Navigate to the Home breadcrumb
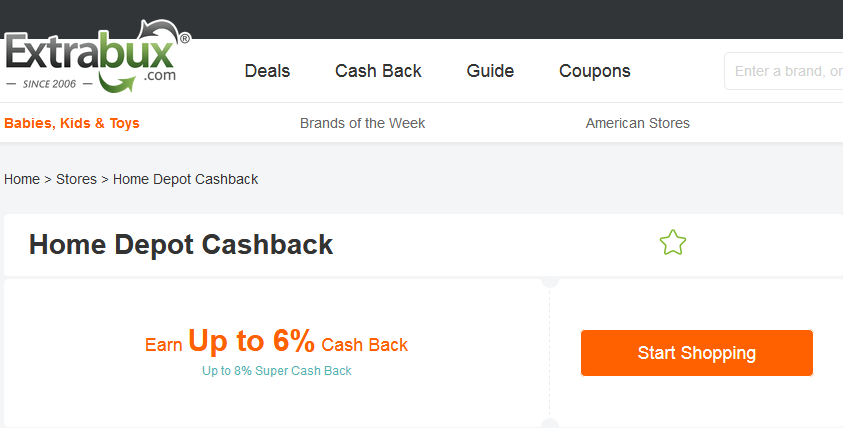The image size is (843, 428). pyautogui.click(x=22, y=179)
